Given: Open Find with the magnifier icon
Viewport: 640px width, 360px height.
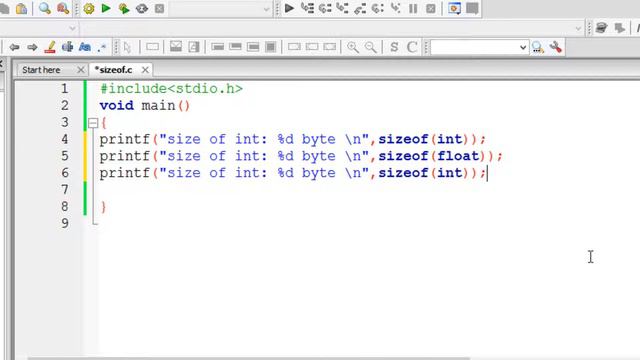Looking at the screenshot, I should pyautogui.click(x=44, y=9).
